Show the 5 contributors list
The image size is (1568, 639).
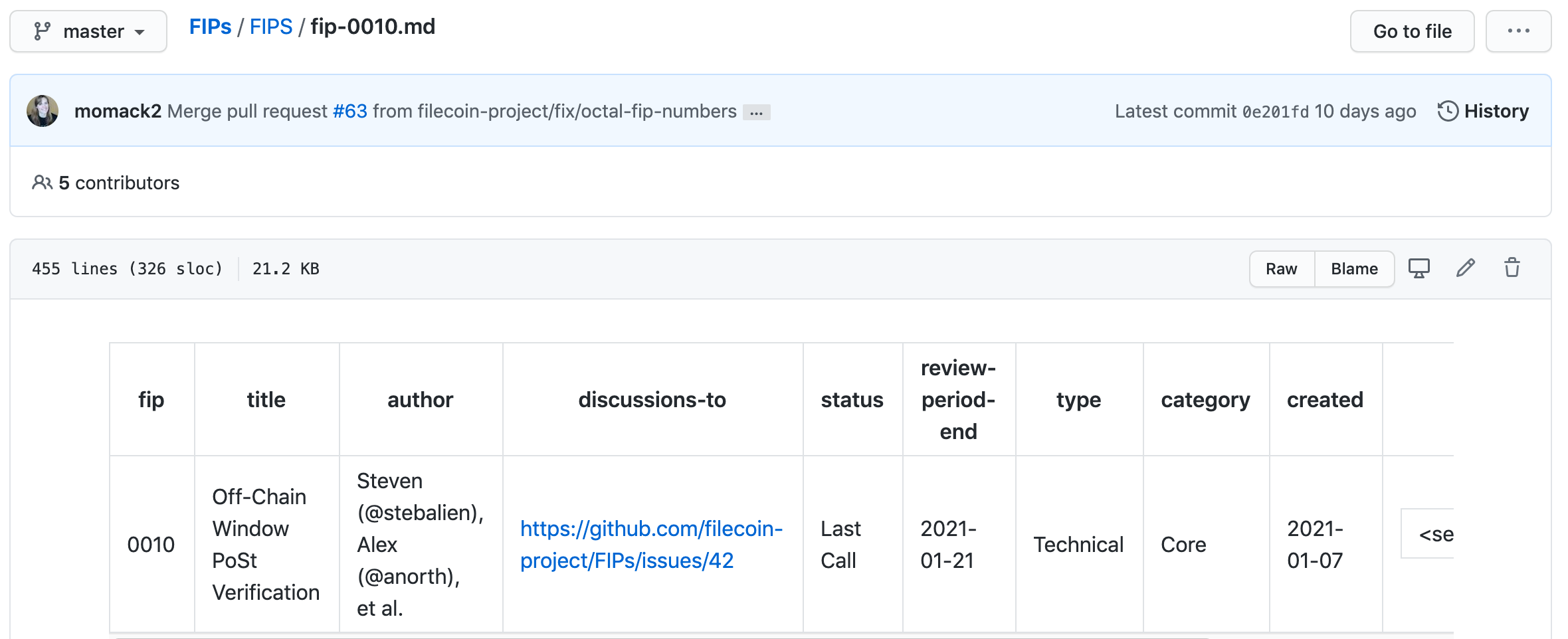[x=119, y=183]
